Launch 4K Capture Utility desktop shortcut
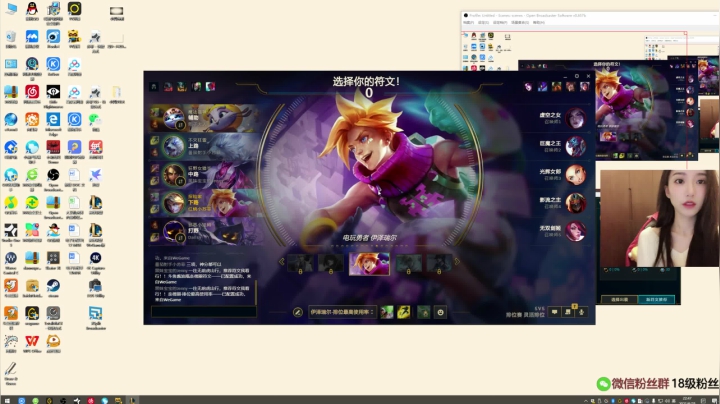 pos(96,263)
